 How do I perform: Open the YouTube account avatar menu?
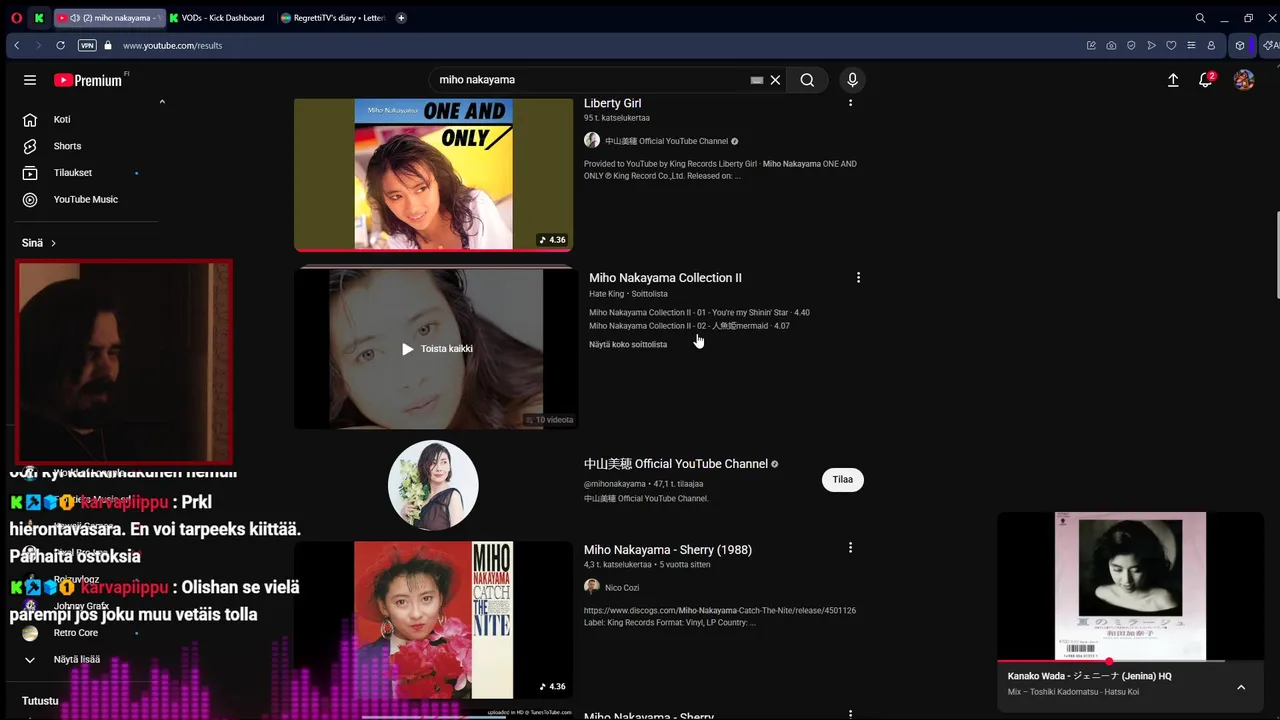tap(1244, 80)
